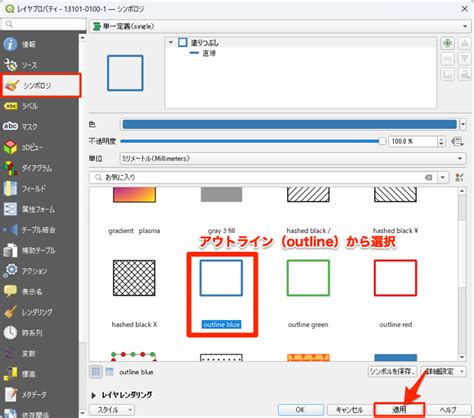The width and height of the screenshot is (474, 418).
Task: Click the green add symbol layer button
Action: coord(448,43)
